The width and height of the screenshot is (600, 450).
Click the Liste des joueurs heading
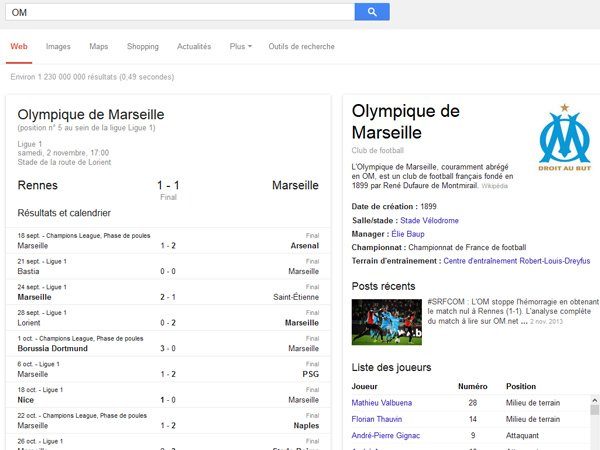391,367
